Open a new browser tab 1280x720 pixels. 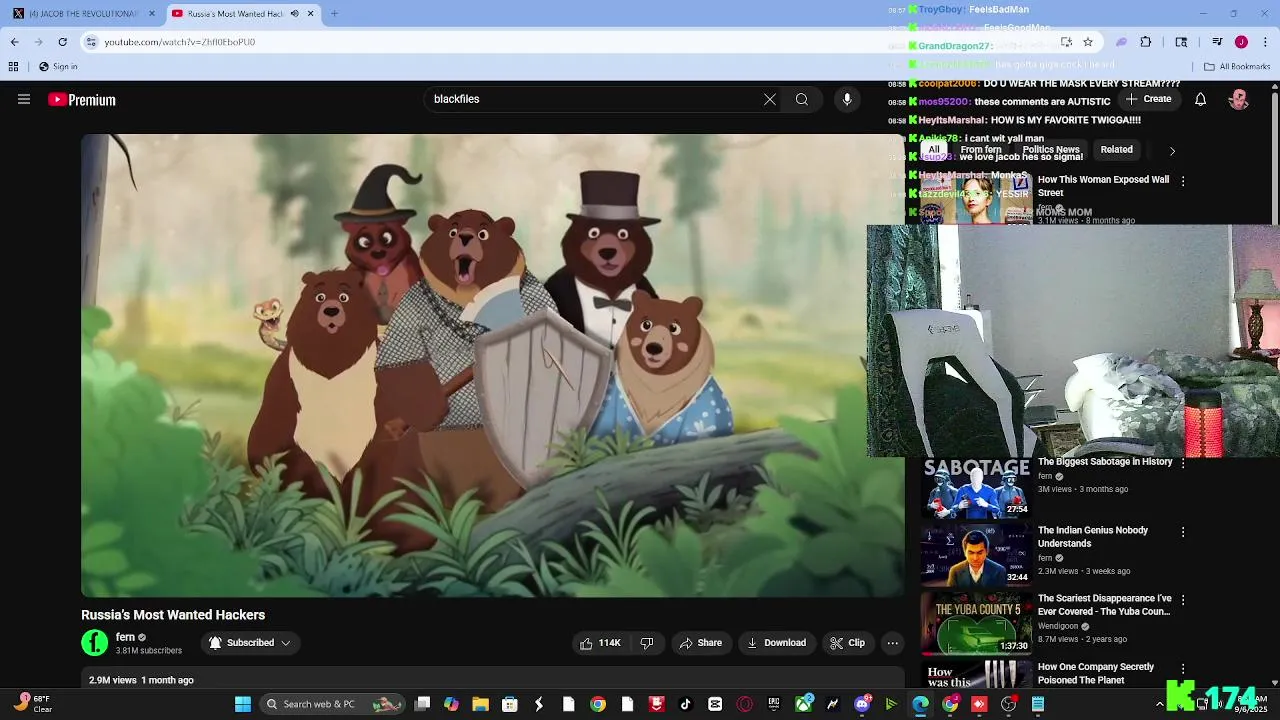click(x=334, y=13)
